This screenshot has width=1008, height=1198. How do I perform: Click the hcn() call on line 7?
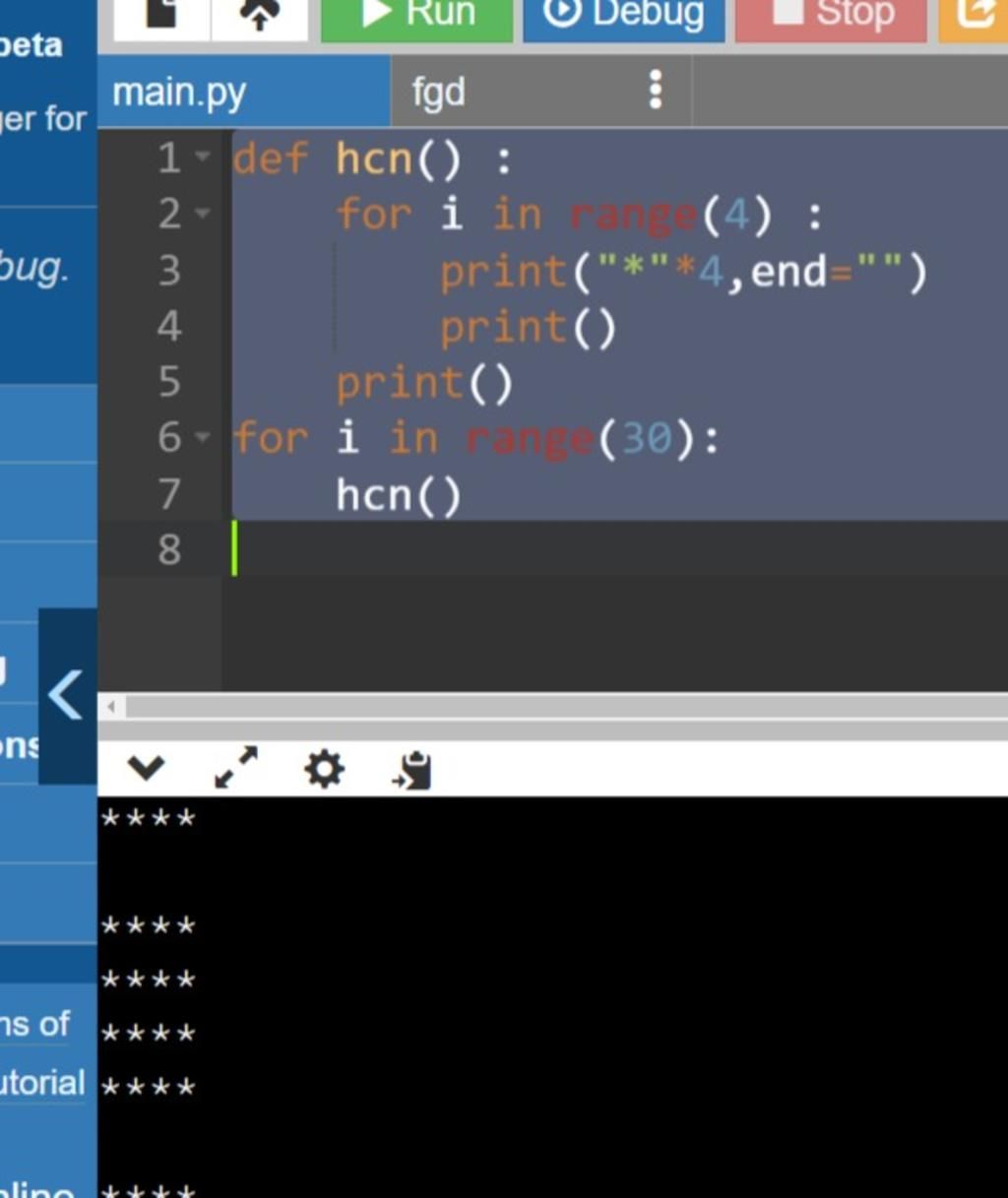[398, 494]
